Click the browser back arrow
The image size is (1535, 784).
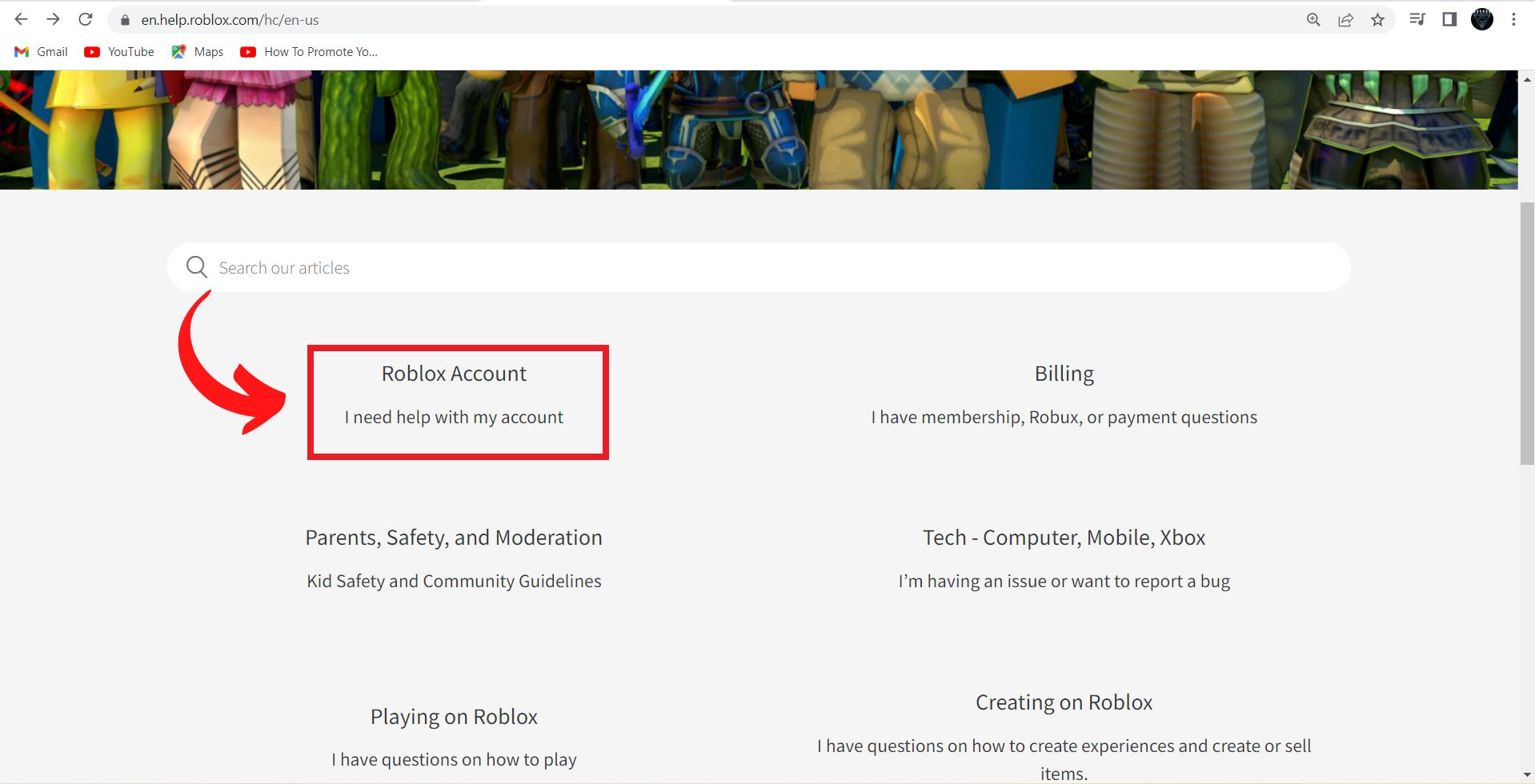(x=22, y=19)
